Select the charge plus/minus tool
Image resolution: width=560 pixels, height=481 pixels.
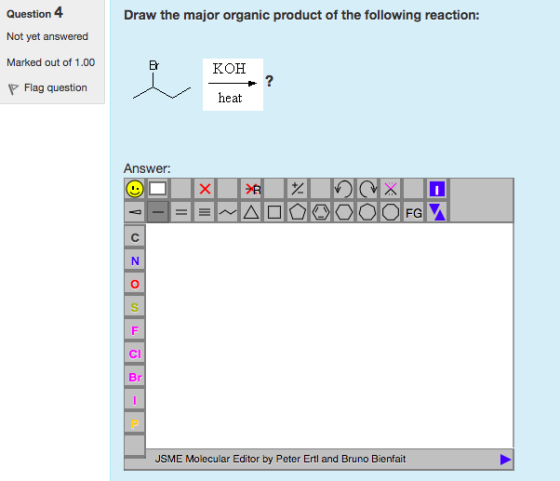(x=298, y=189)
